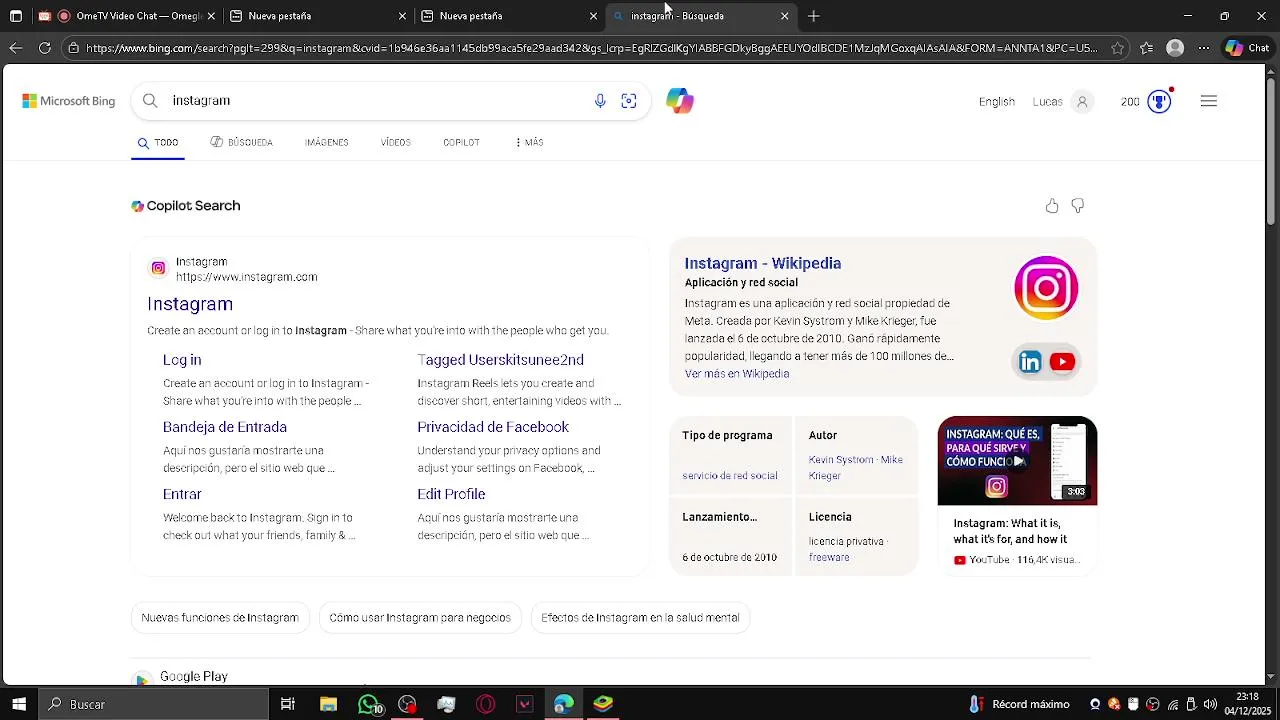Open Copilot Chat in the browser toolbar
The image size is (1280, 720).
point(1247,48)
